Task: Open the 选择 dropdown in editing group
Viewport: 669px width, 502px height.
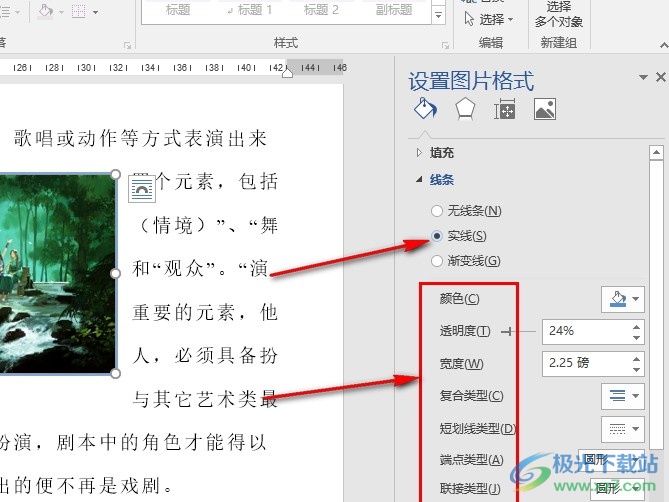Action: [x=489, y=19]
